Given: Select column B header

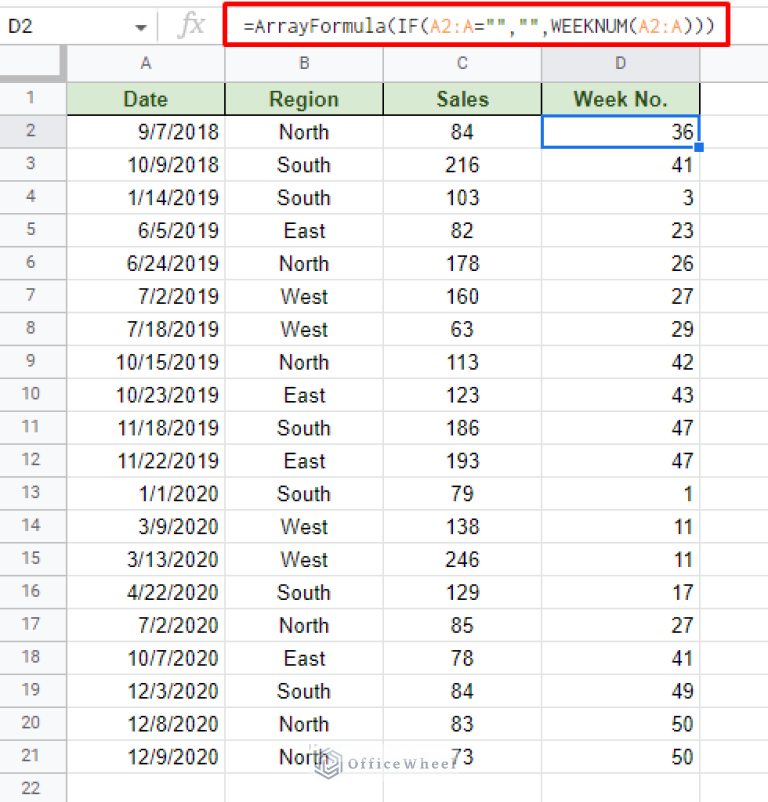Looking at the screenshot, I should pyautogui.click(x=304, y=63).
